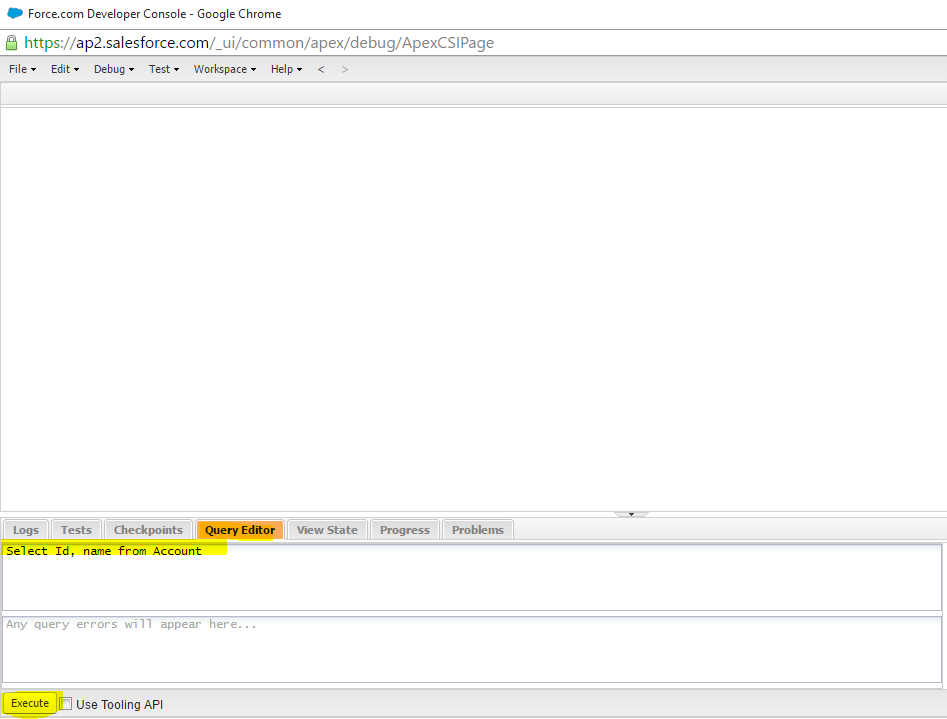Viewport: 947px width, 719px height.
Task: Switch to the Logs tab
Action: click(x=25, y=529)
